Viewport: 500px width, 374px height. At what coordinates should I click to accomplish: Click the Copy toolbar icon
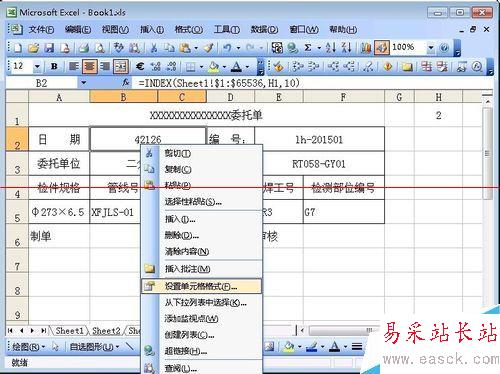coord(170,48)
